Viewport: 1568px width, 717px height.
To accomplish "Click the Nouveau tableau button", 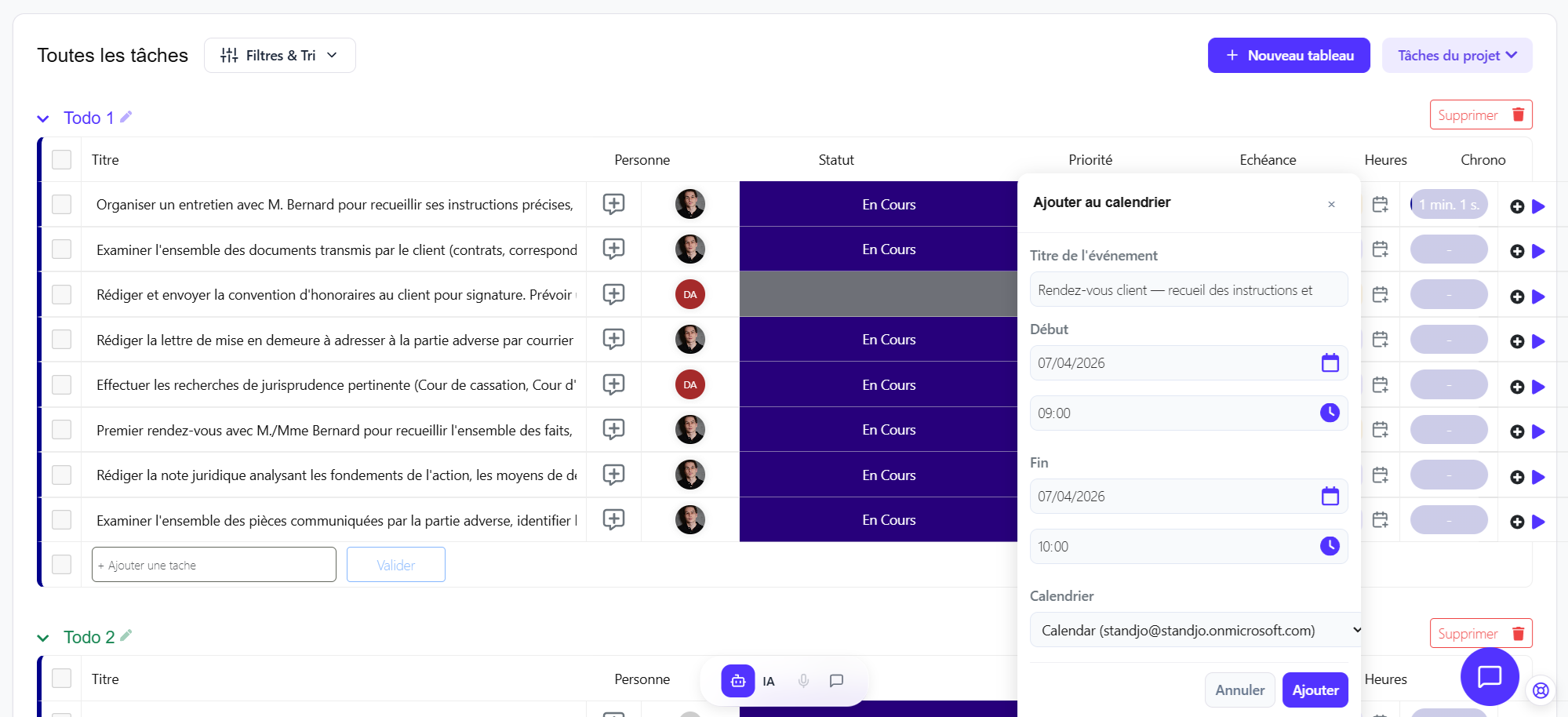I will 1288,56.
